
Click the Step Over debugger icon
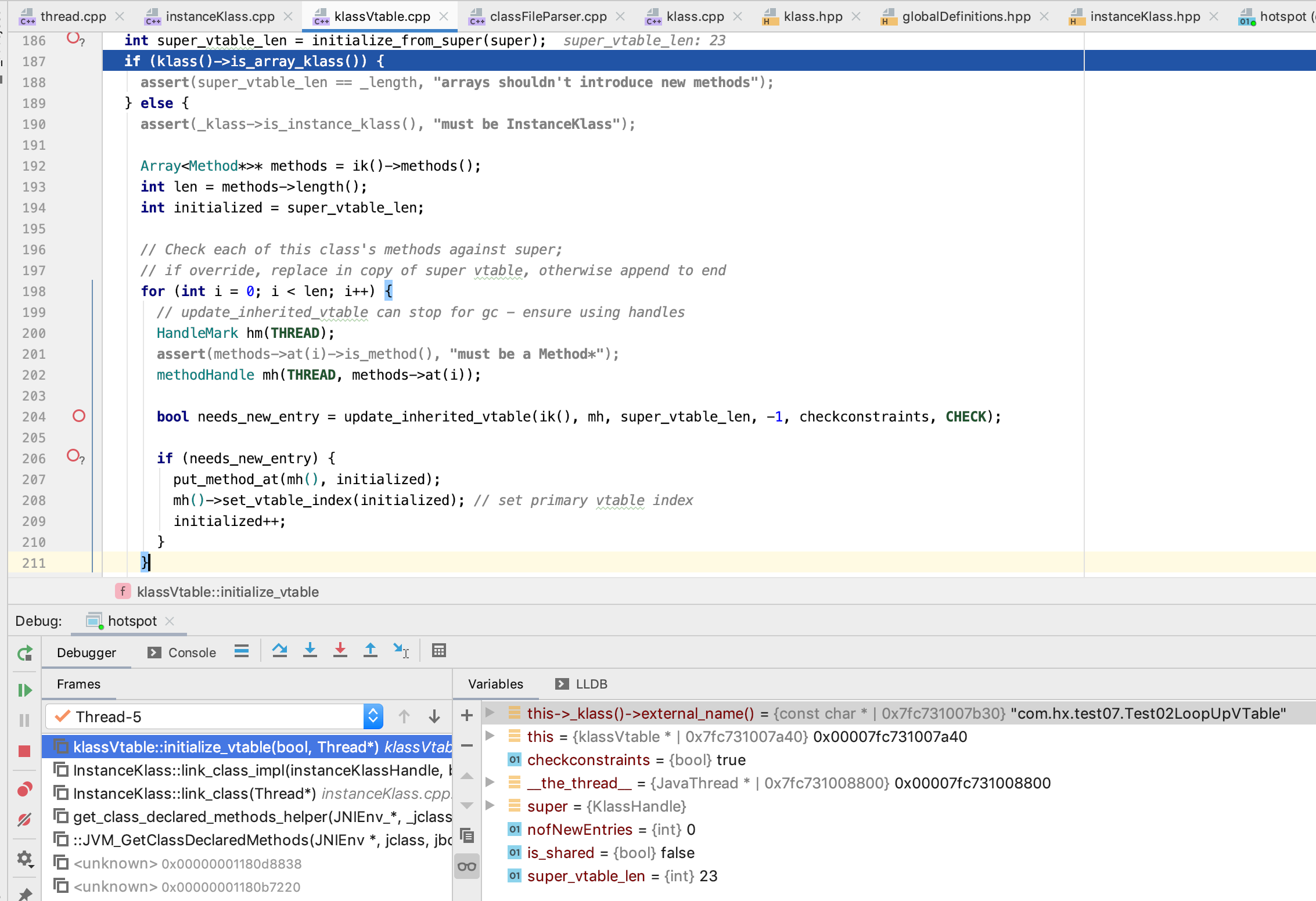(279, 651)
